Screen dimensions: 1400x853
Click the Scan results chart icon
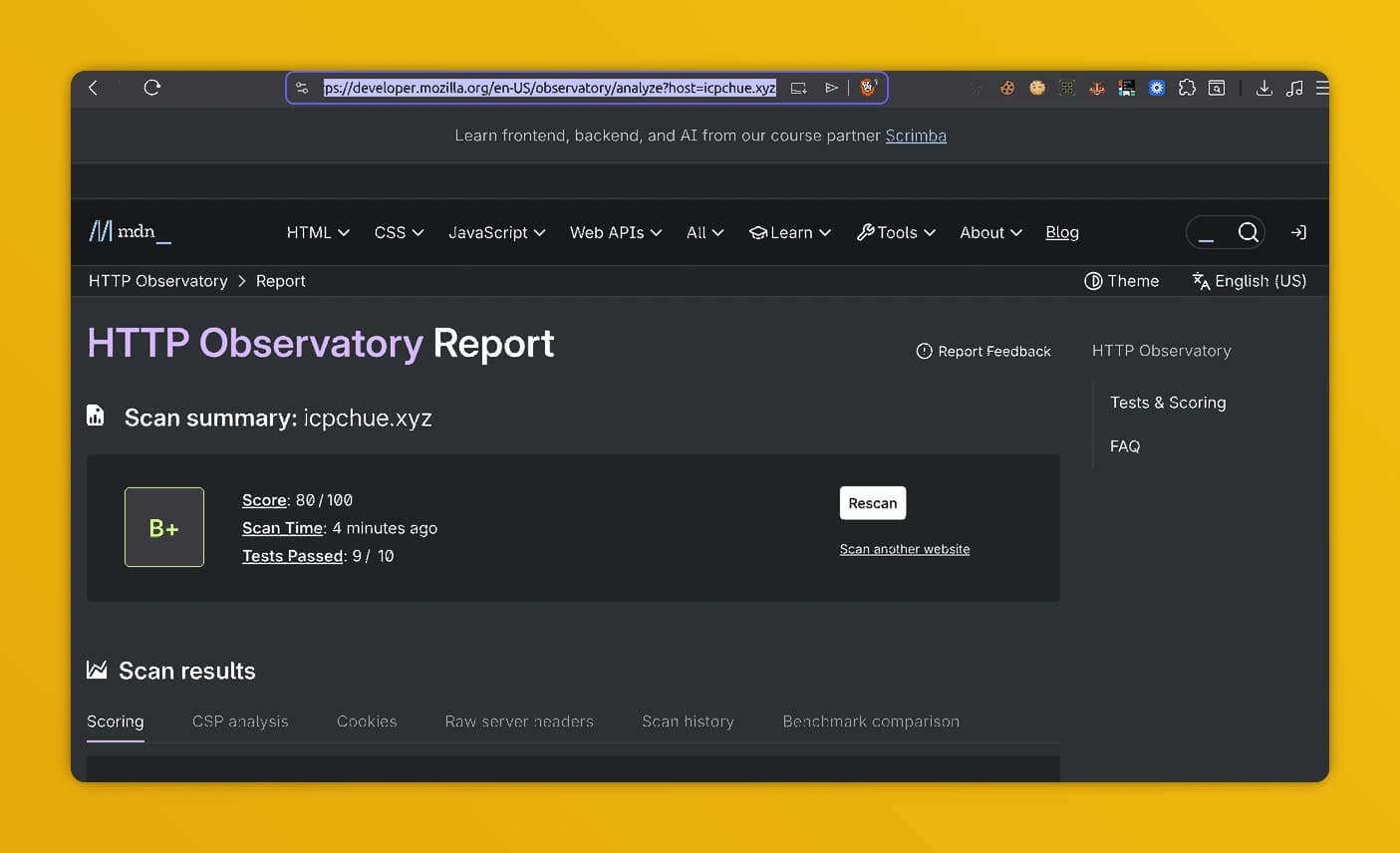click(x=97, y=670)
